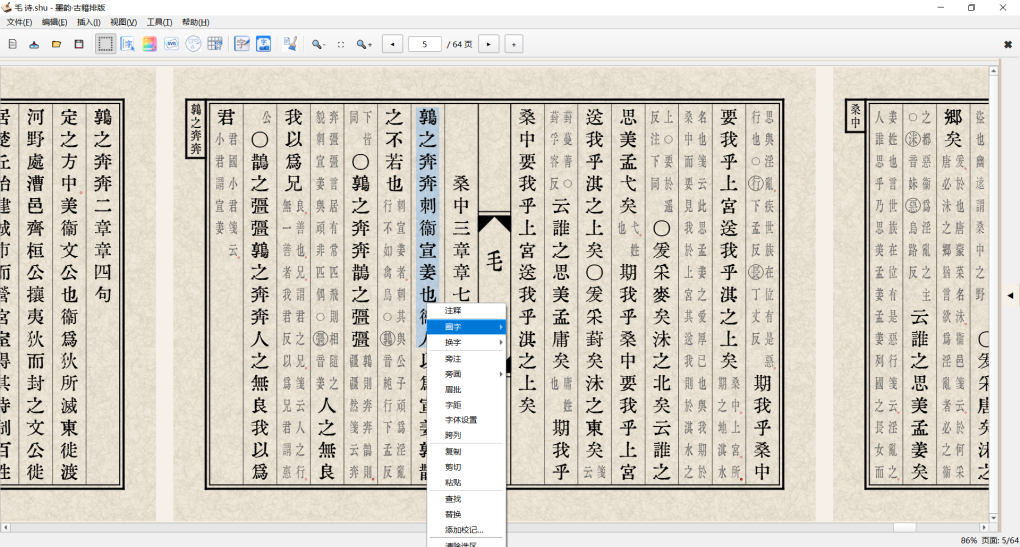Screen dimensions: 1020x547
Task: Click the 鶉之奔奔 page label tab
Action: 196,129
